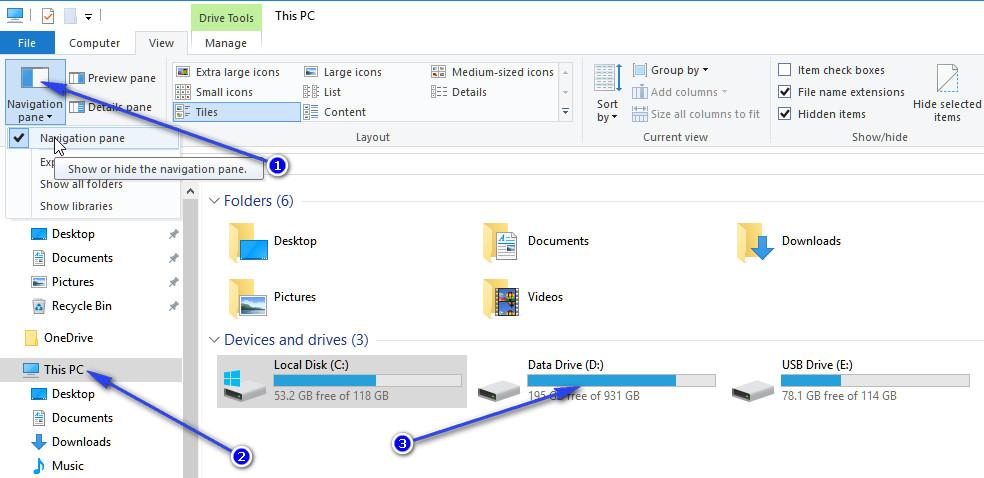984x478 pixels.
Task: Select Extra large icons layout
Action: coord(228,72)
